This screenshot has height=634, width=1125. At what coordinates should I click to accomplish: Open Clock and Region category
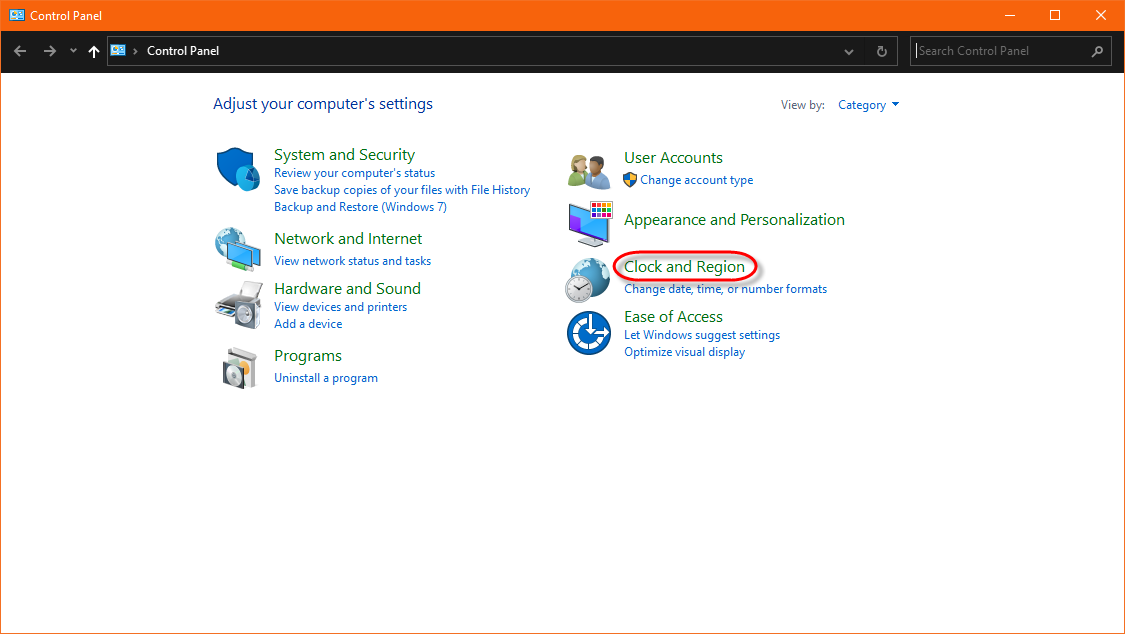[x=684, y=267]
